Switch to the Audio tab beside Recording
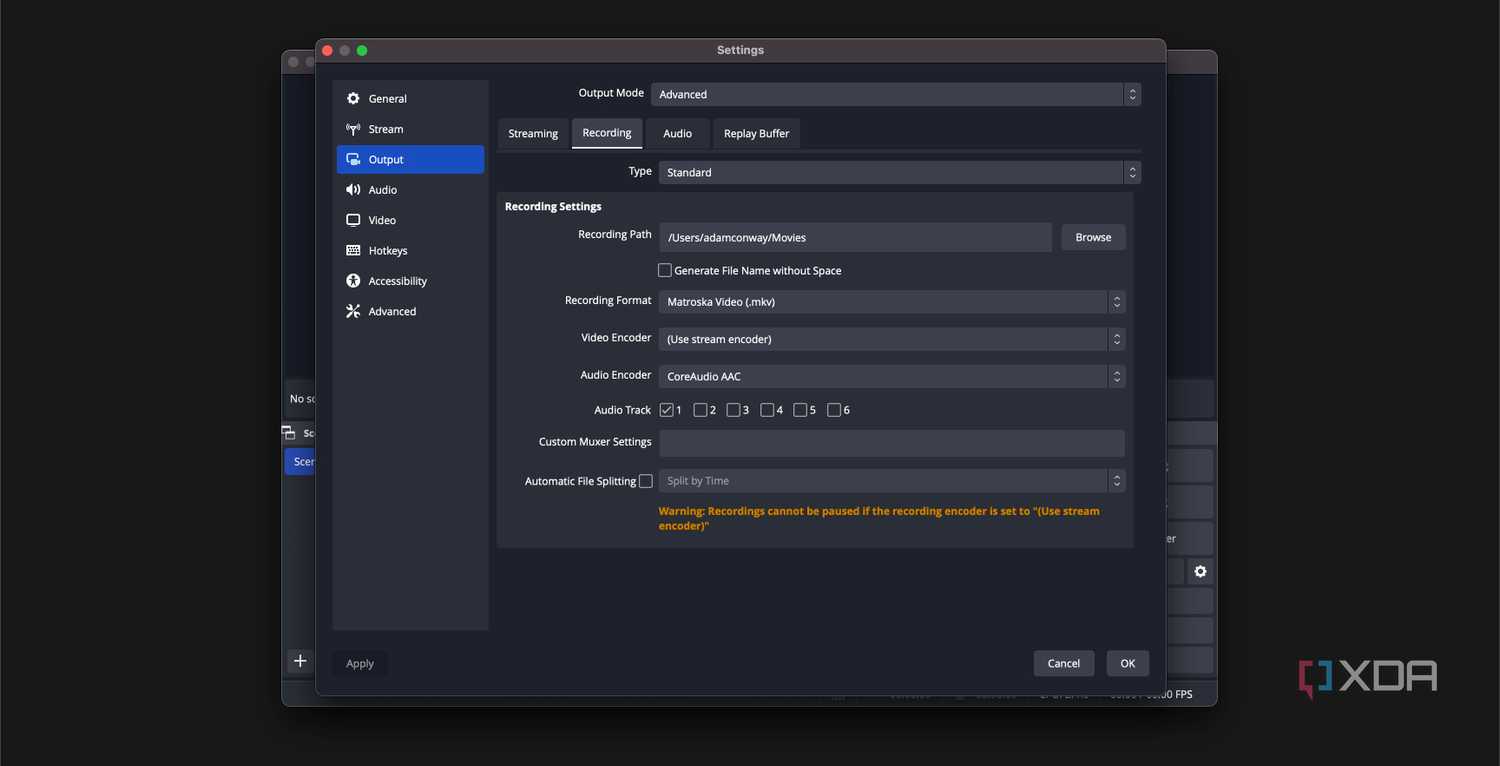 tap(678, 134)
